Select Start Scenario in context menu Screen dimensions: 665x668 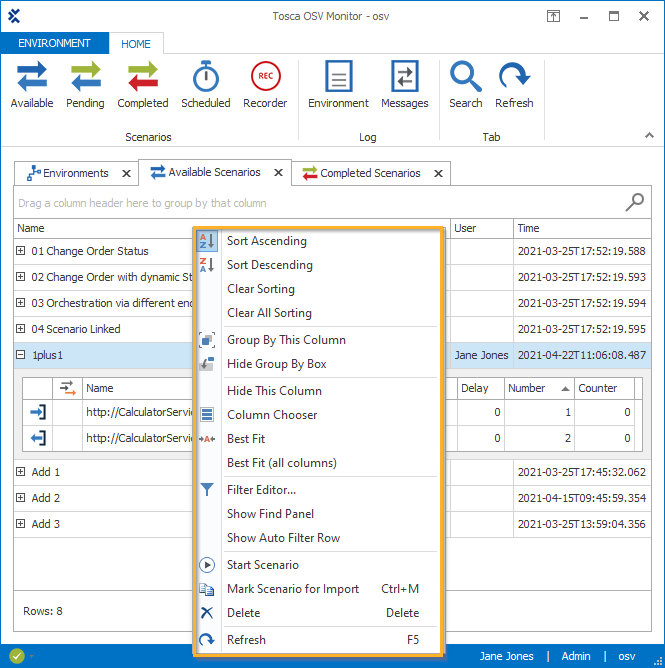[x=262, y=565]
